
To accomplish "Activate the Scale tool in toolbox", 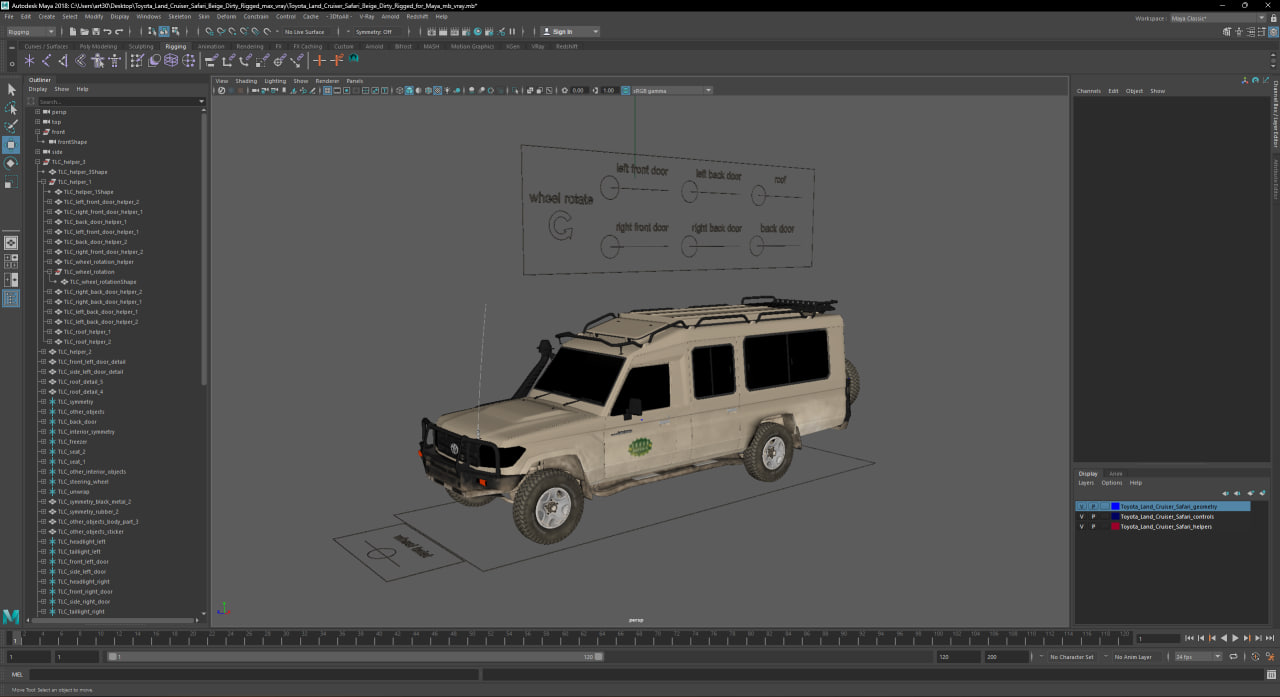I will click(x=11, y=183).
